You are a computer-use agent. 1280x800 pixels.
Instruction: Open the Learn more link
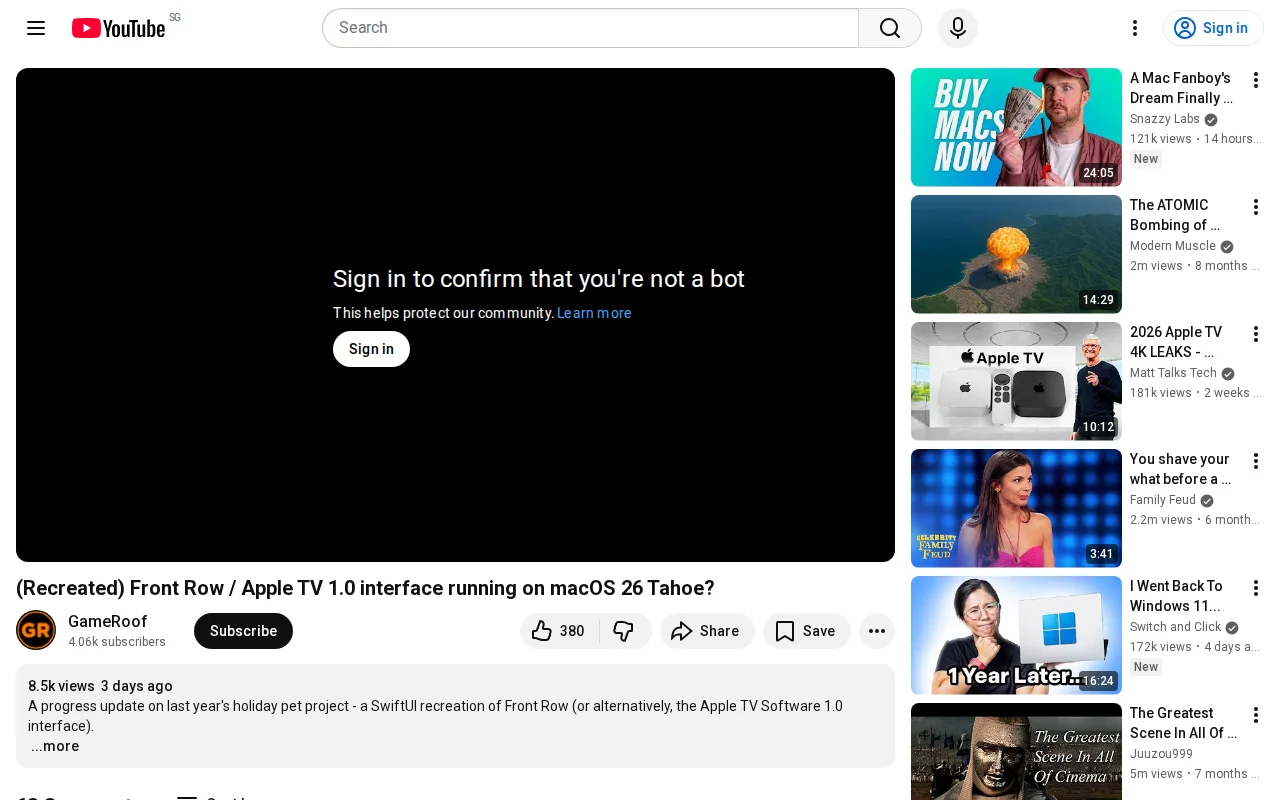(x=594, y=313)
